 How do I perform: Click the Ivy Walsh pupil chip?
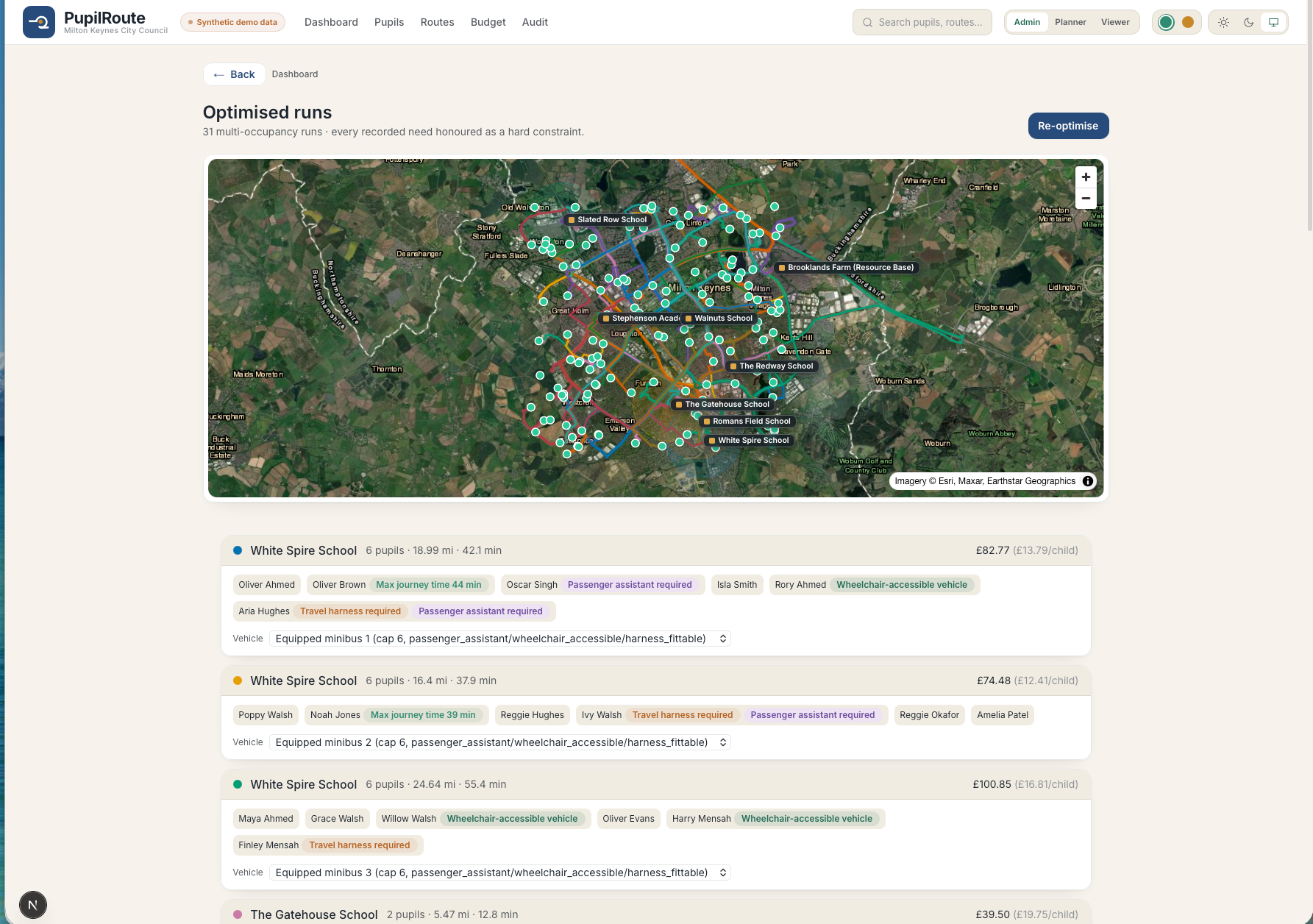tap(732, 715)
